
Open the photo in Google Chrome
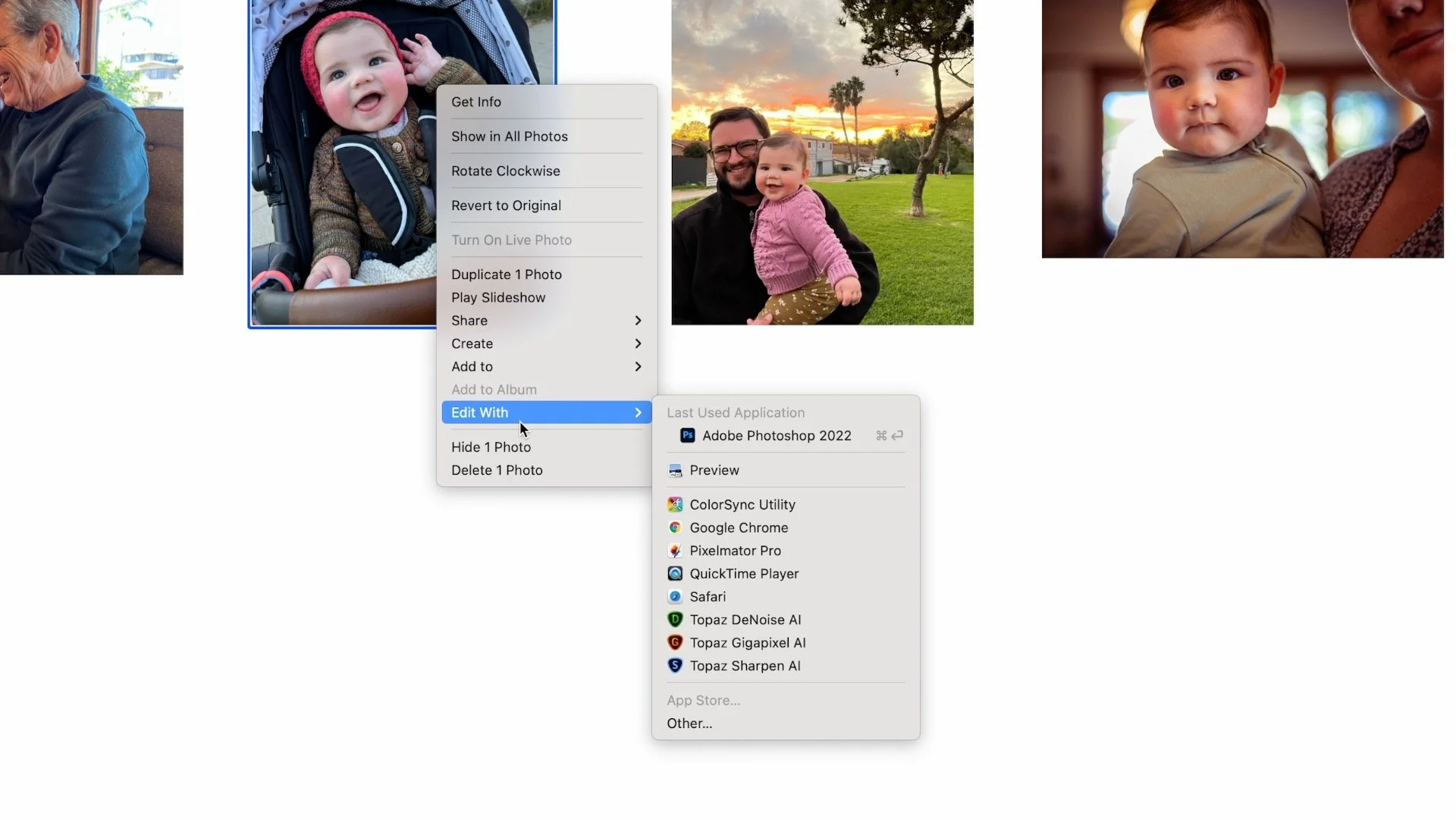[738, 528]
